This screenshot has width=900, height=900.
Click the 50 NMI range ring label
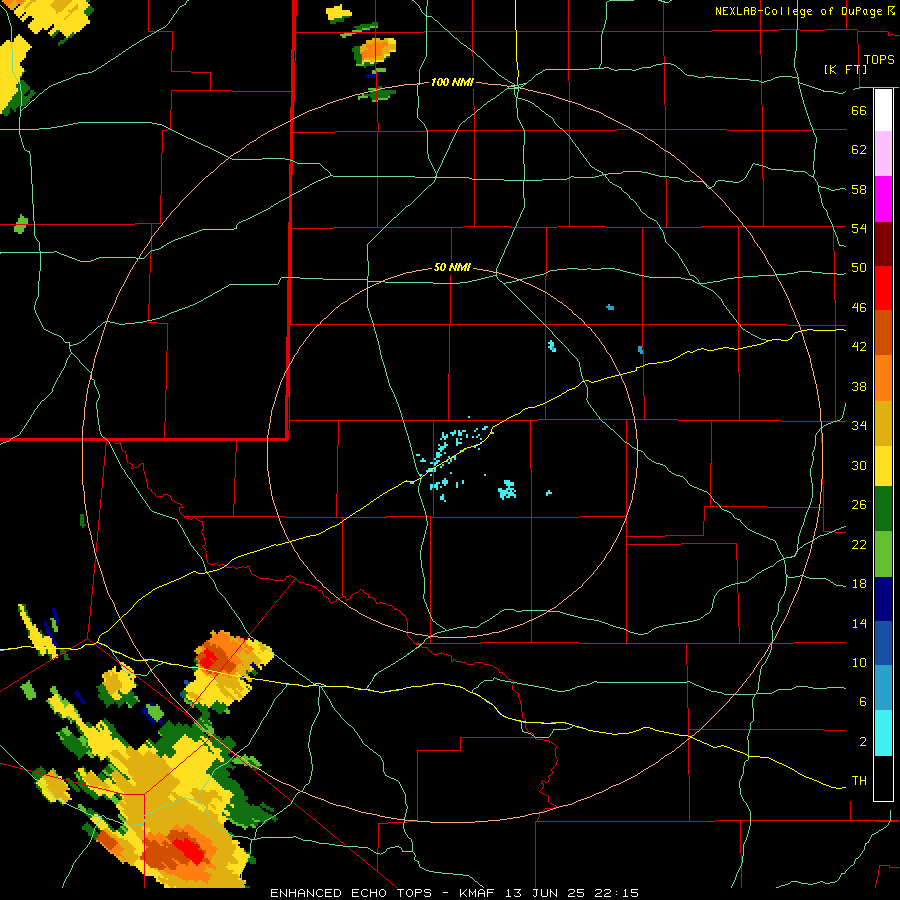pyautogui.click(x=452, y=267)
